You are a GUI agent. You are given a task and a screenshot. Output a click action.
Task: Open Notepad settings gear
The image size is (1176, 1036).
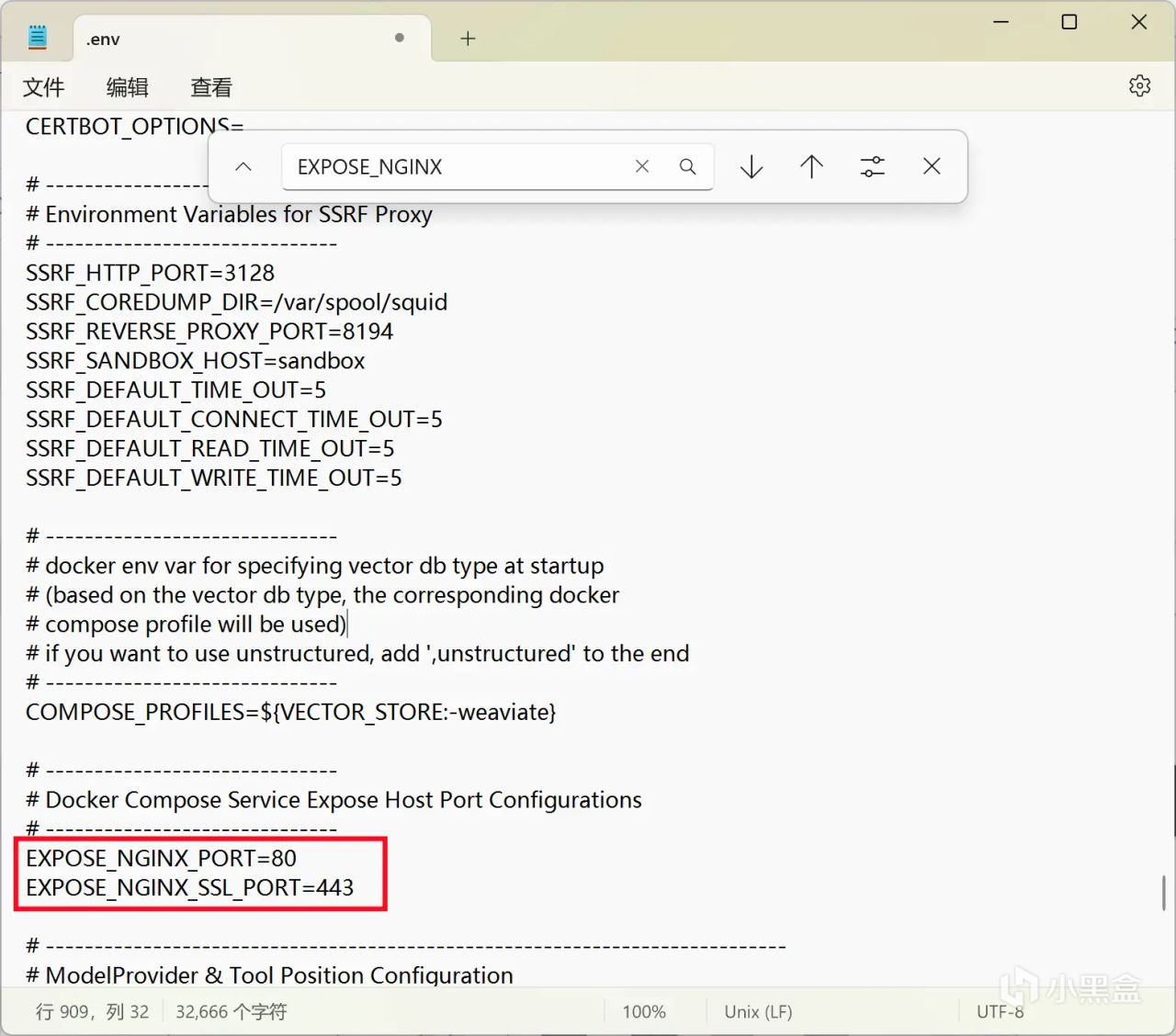(1139, 86)
